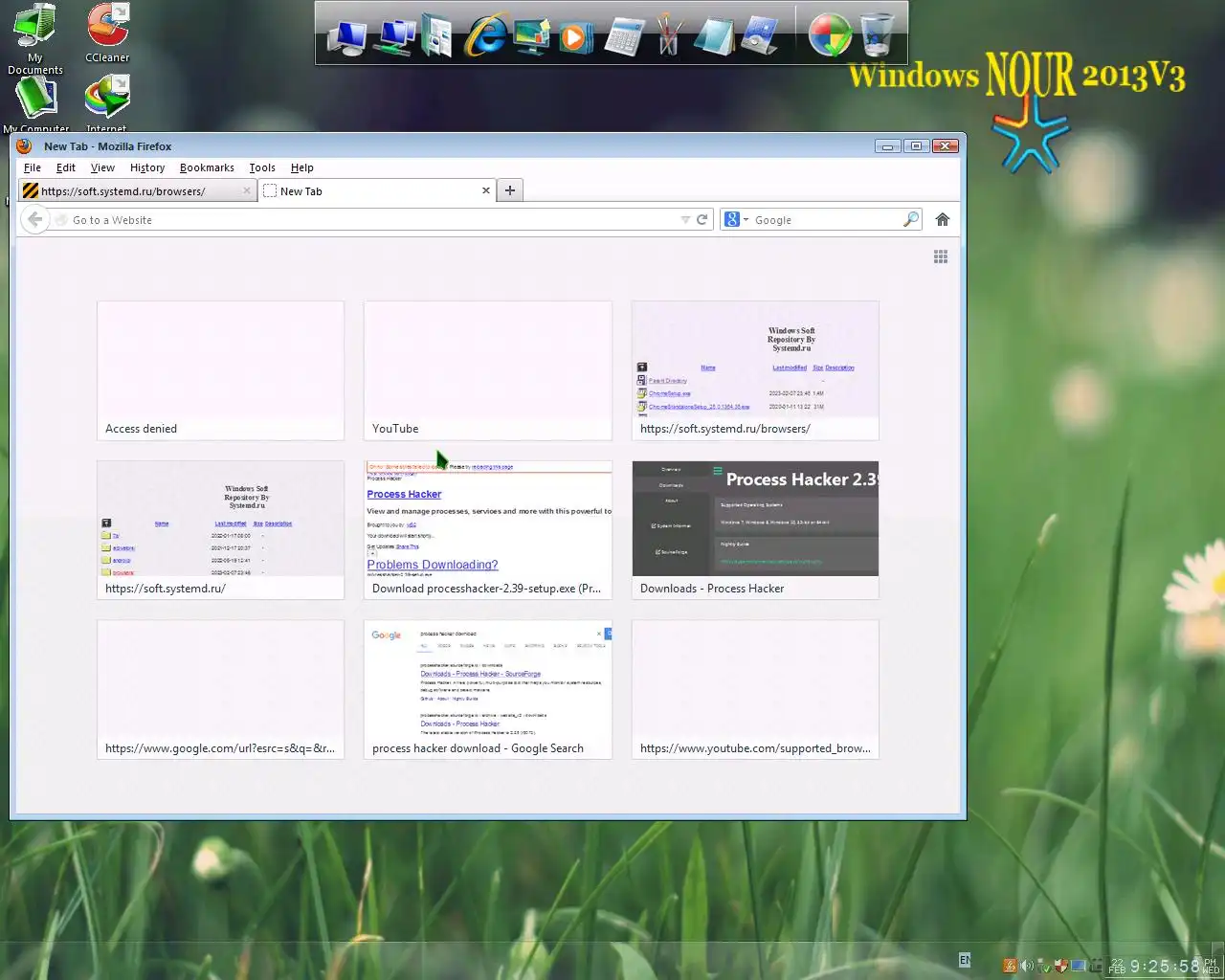Open My Documents desktop icon
This screenshot has height=980, width=1225.
[x=35, y=38]
